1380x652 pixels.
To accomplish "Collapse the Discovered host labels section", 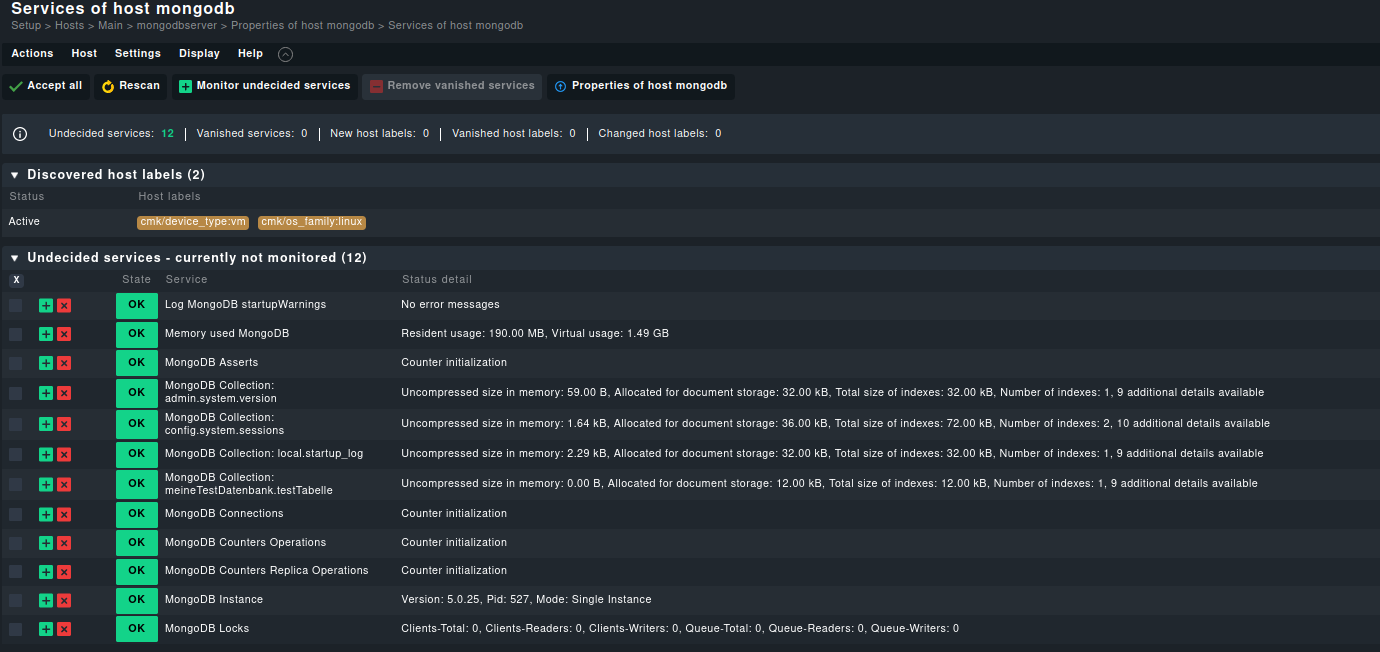I will click(15, 175).
